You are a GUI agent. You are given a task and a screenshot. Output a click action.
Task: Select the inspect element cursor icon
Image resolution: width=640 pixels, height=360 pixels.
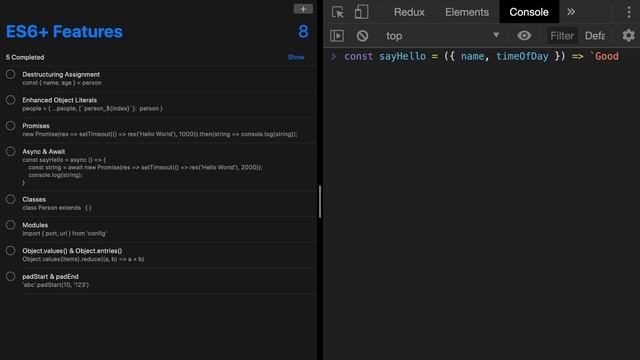tap(338, 12)
